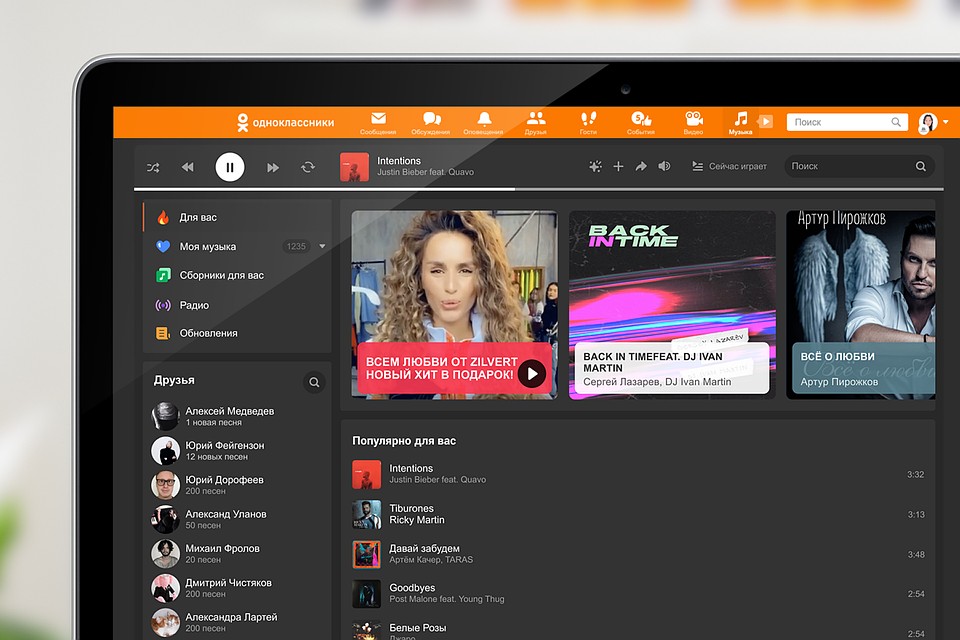Open Александра Лартей's music

[238, 622]
